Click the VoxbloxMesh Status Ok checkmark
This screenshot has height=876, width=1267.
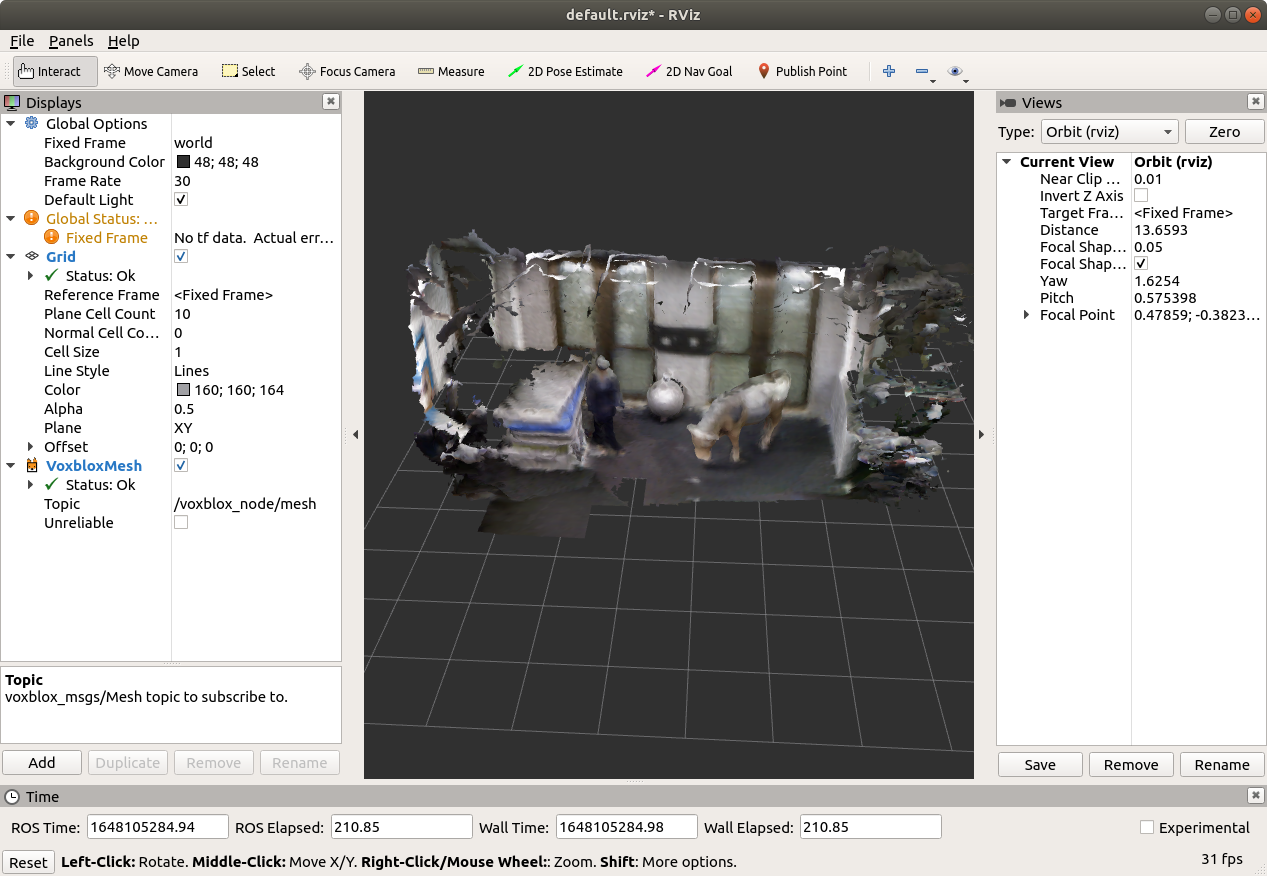point(52,484)
